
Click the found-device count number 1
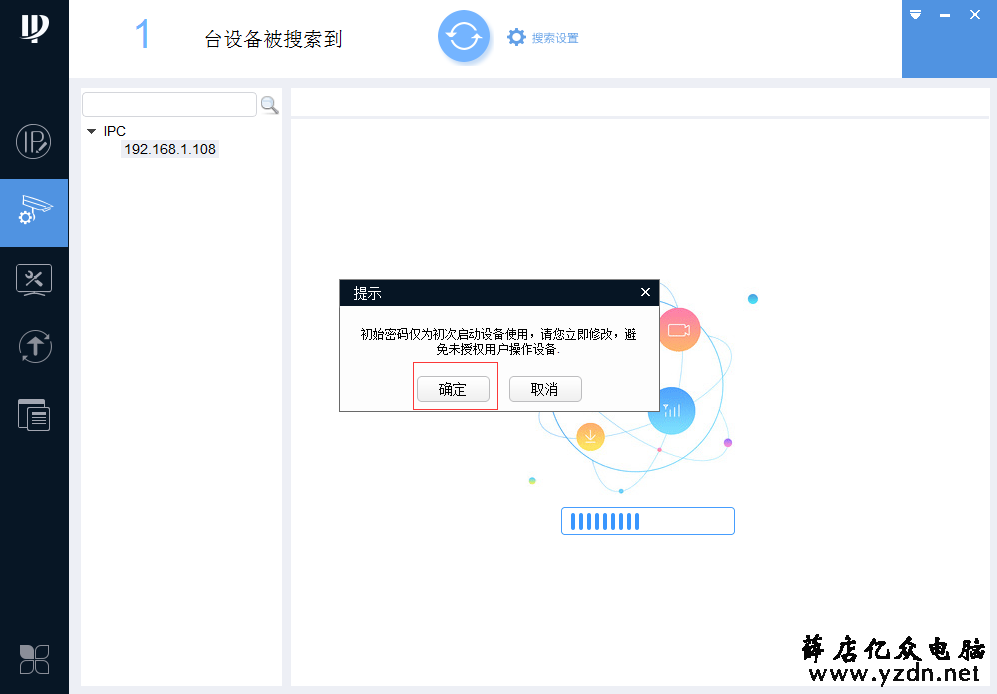pos(143,34)
